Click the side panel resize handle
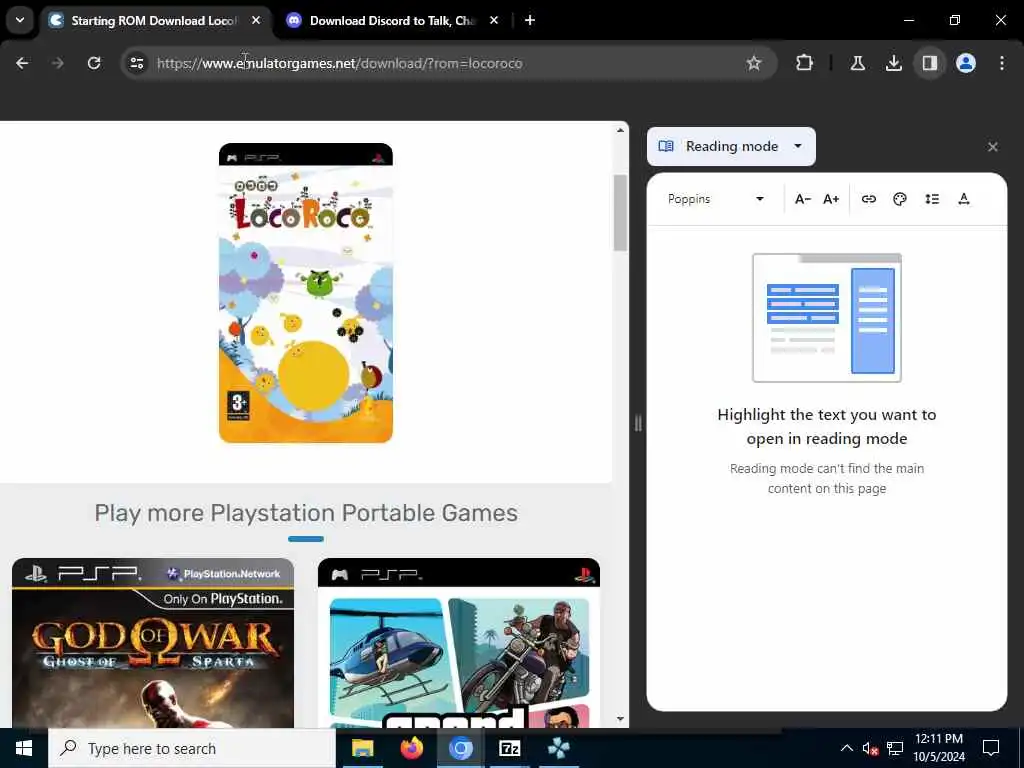1024x768 pixels. 638,424
